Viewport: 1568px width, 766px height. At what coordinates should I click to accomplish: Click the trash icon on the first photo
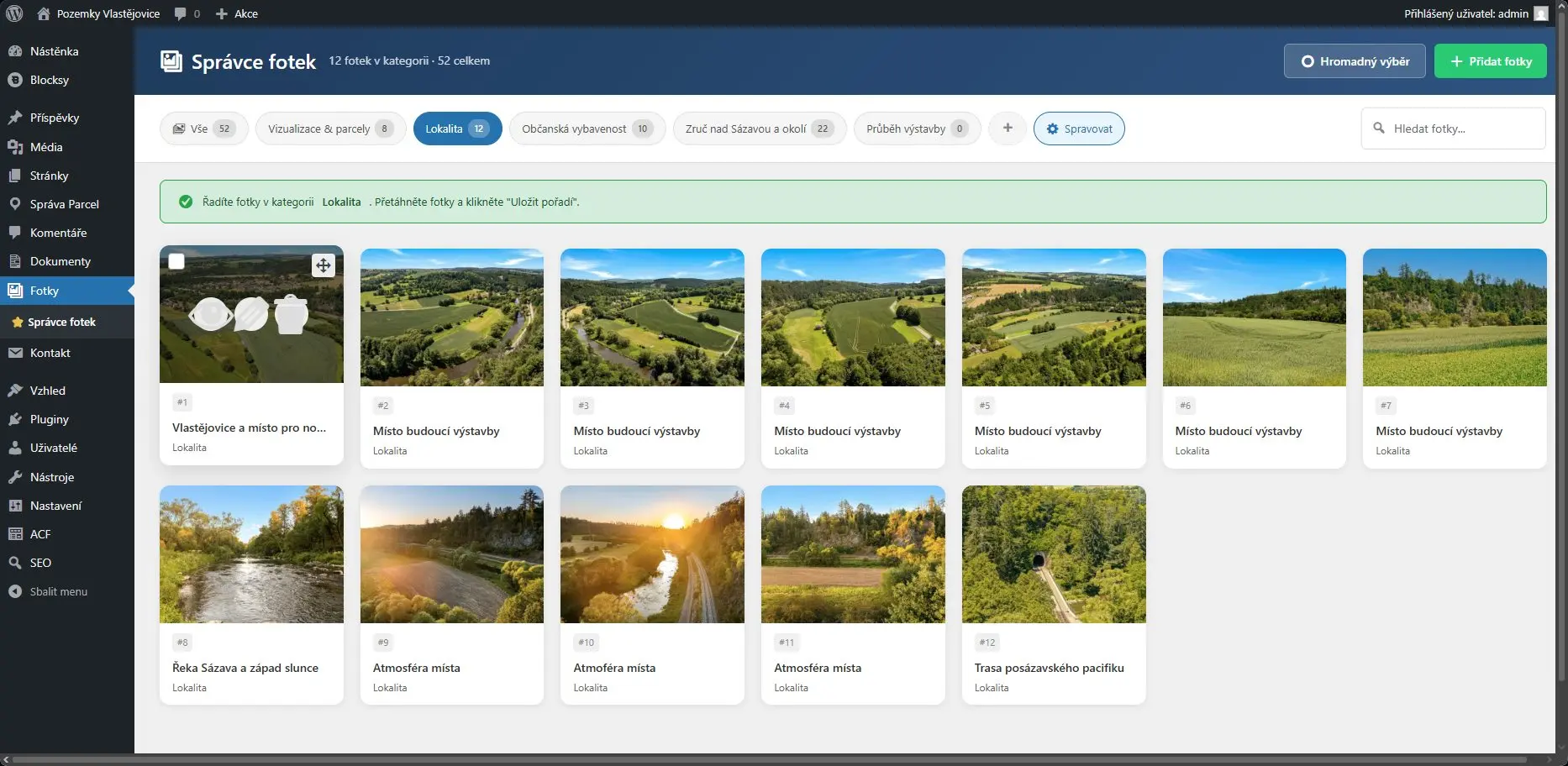pyautogui.click(x=291, y=314)
